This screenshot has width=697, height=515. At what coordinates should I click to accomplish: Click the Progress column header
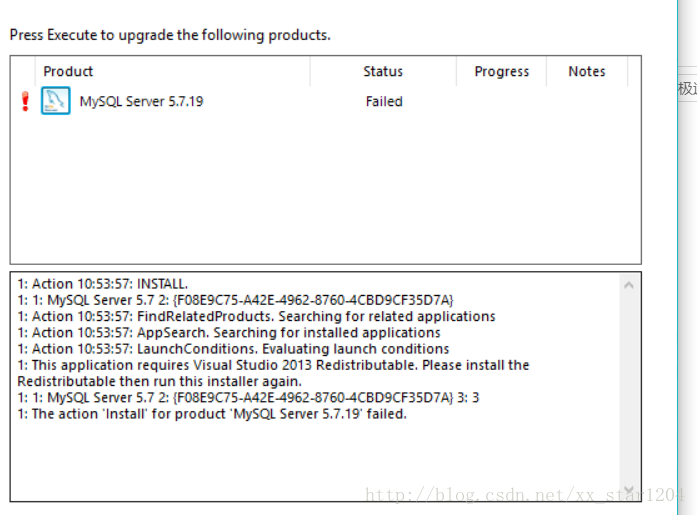point(502,71)
